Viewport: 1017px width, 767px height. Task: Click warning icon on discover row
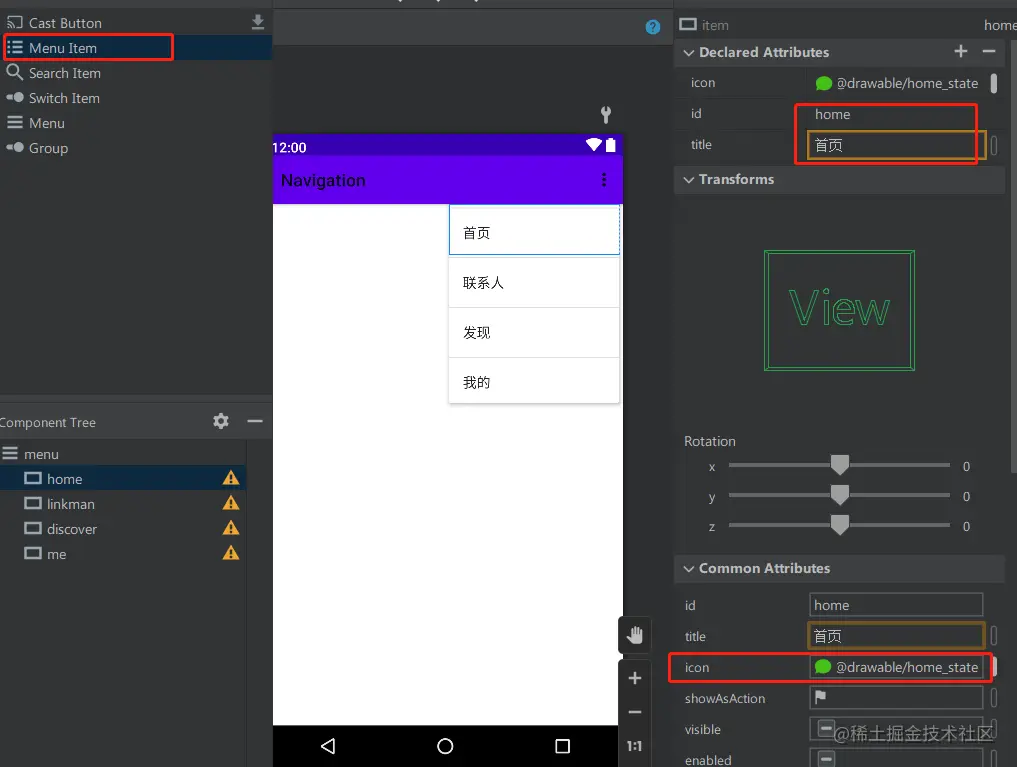(231, 528)
